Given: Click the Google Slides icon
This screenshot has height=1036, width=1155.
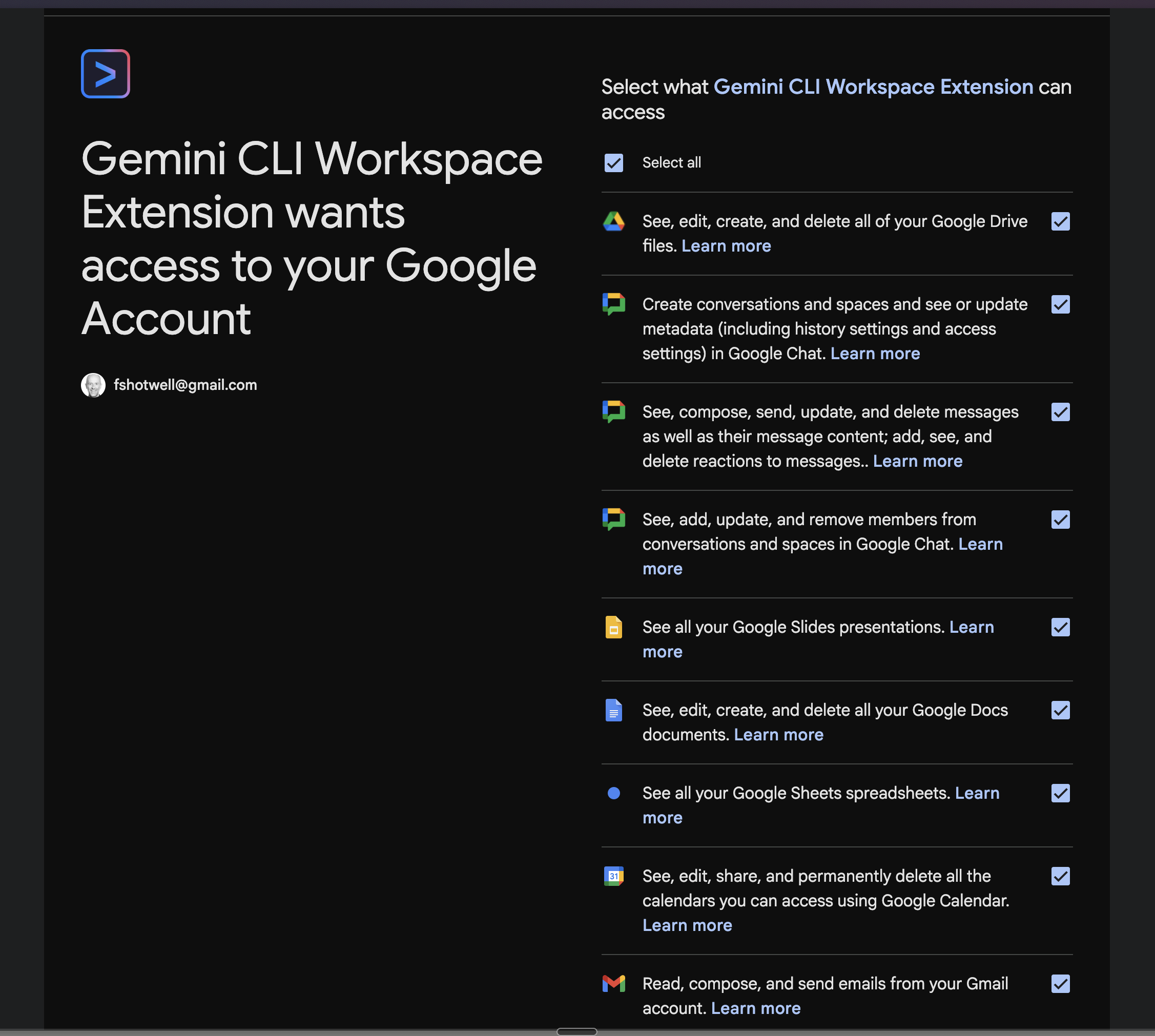Looking at the screenshot, I should coord(614,627).
